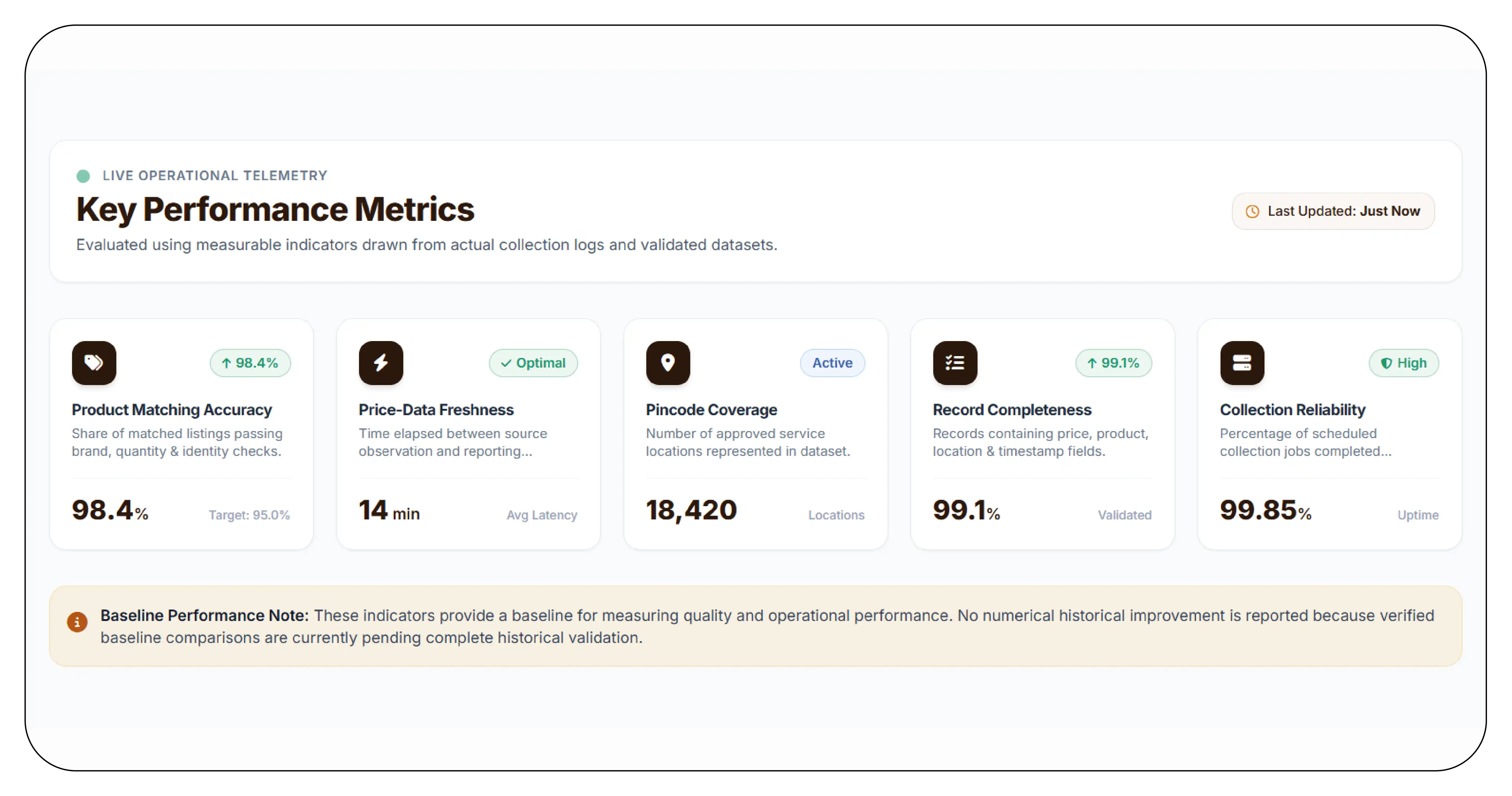Click the checklist icon on Record Completeness card
This screenshot has height=796, width=1512.
pyautogui.click(x=955, y=362)
